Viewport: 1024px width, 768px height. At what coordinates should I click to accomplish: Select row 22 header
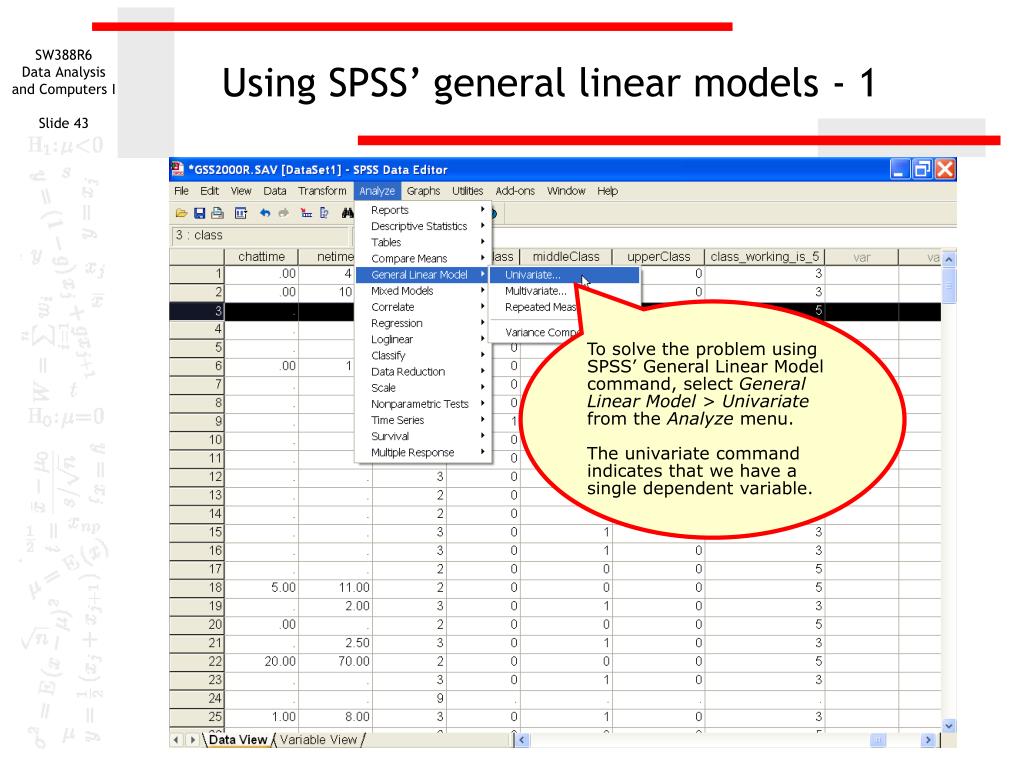[x=197, y=662]
